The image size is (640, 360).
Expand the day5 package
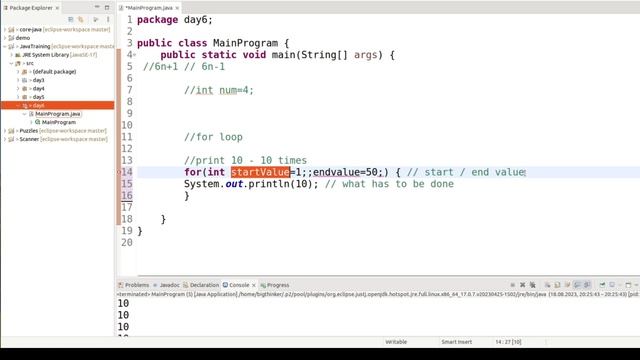[18, 97]
